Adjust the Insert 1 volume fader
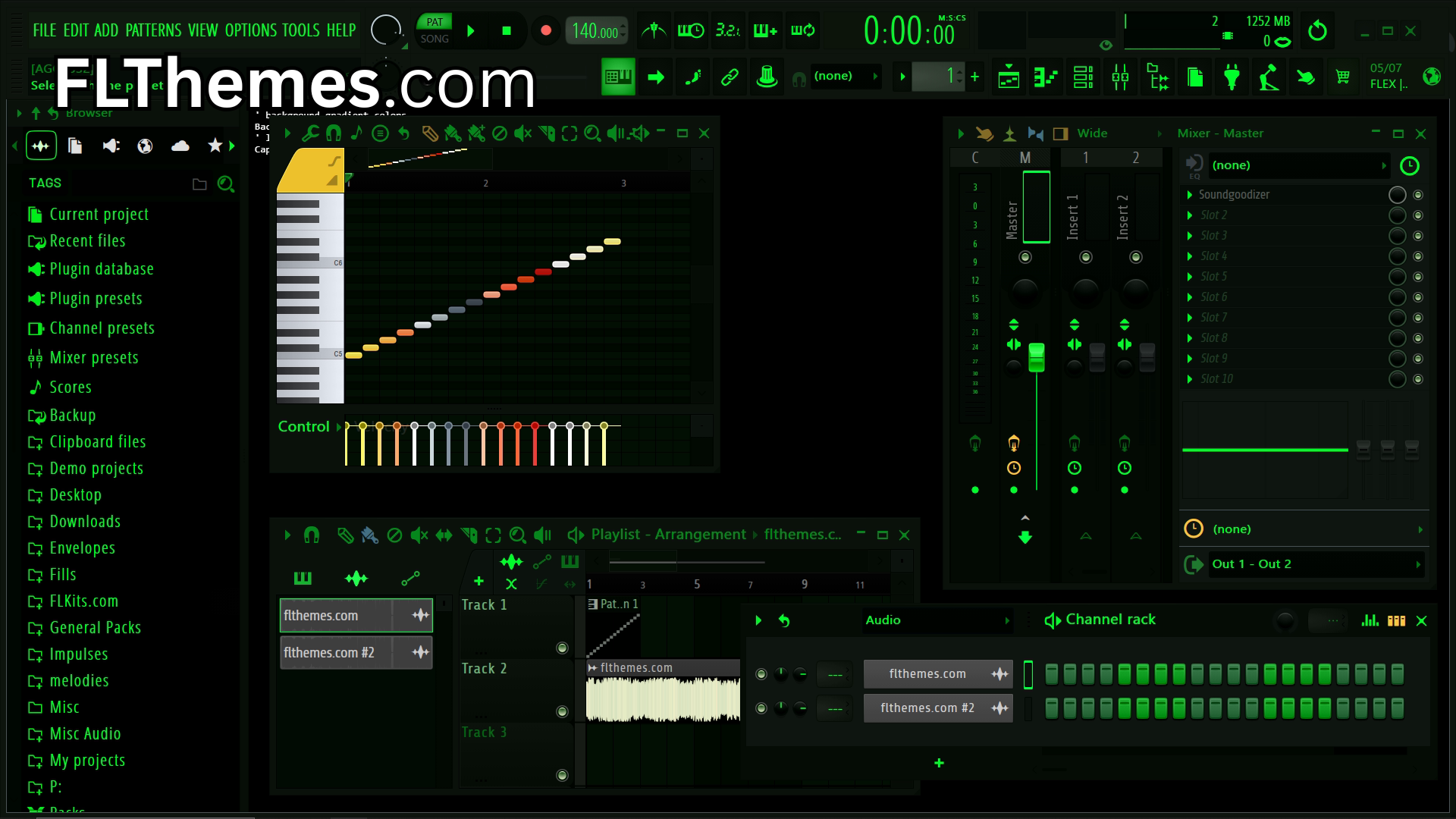Viewport: 1456px width, 819px height. tap(1097, 357)
